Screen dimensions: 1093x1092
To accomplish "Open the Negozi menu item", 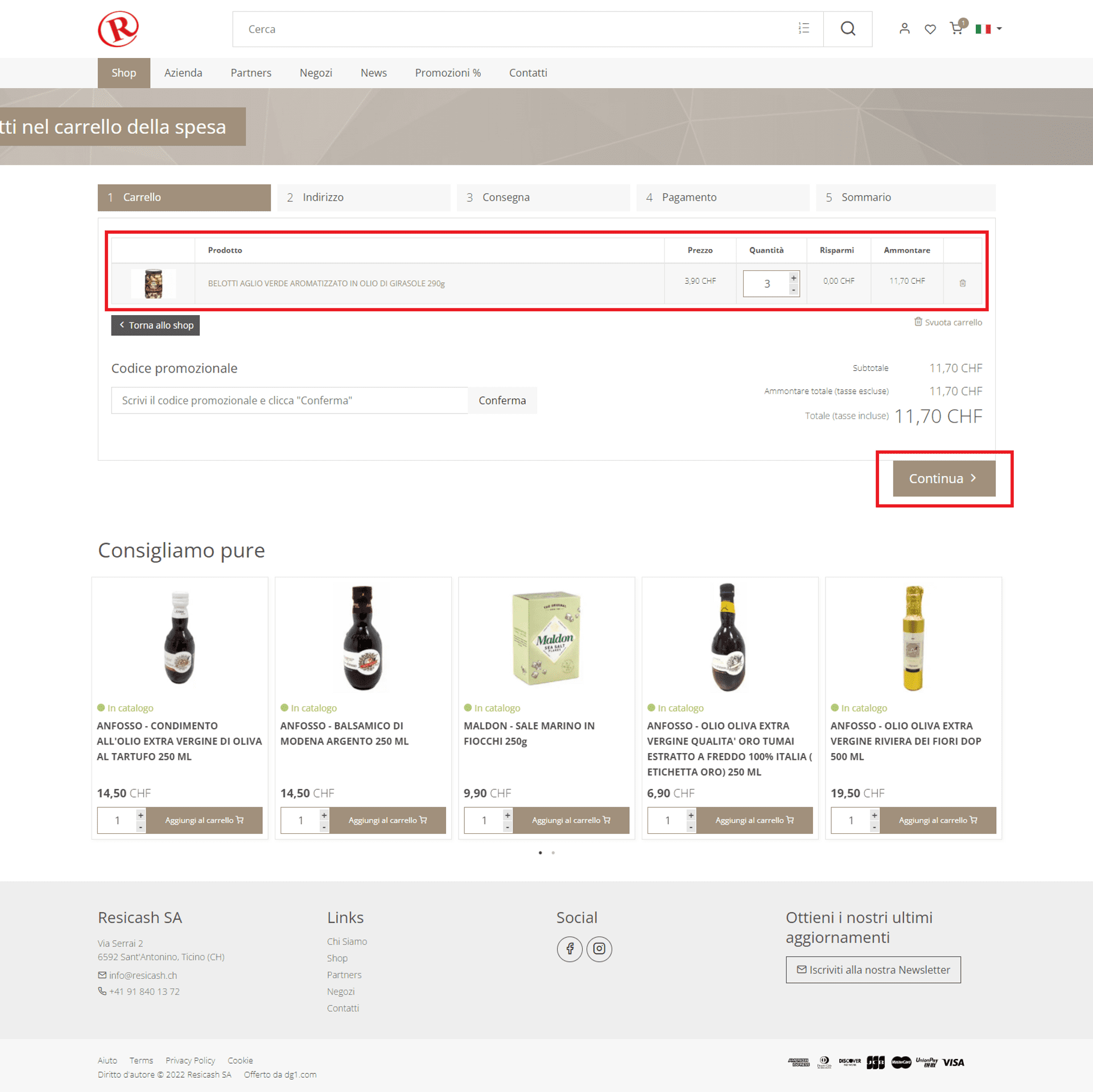I will tap(316, 73).
